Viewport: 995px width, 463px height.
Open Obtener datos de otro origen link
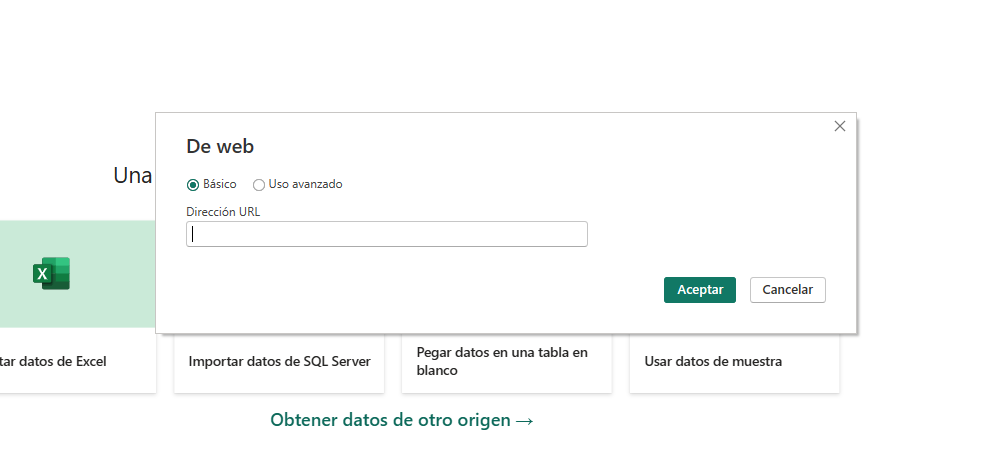click(x=391, y=420)
